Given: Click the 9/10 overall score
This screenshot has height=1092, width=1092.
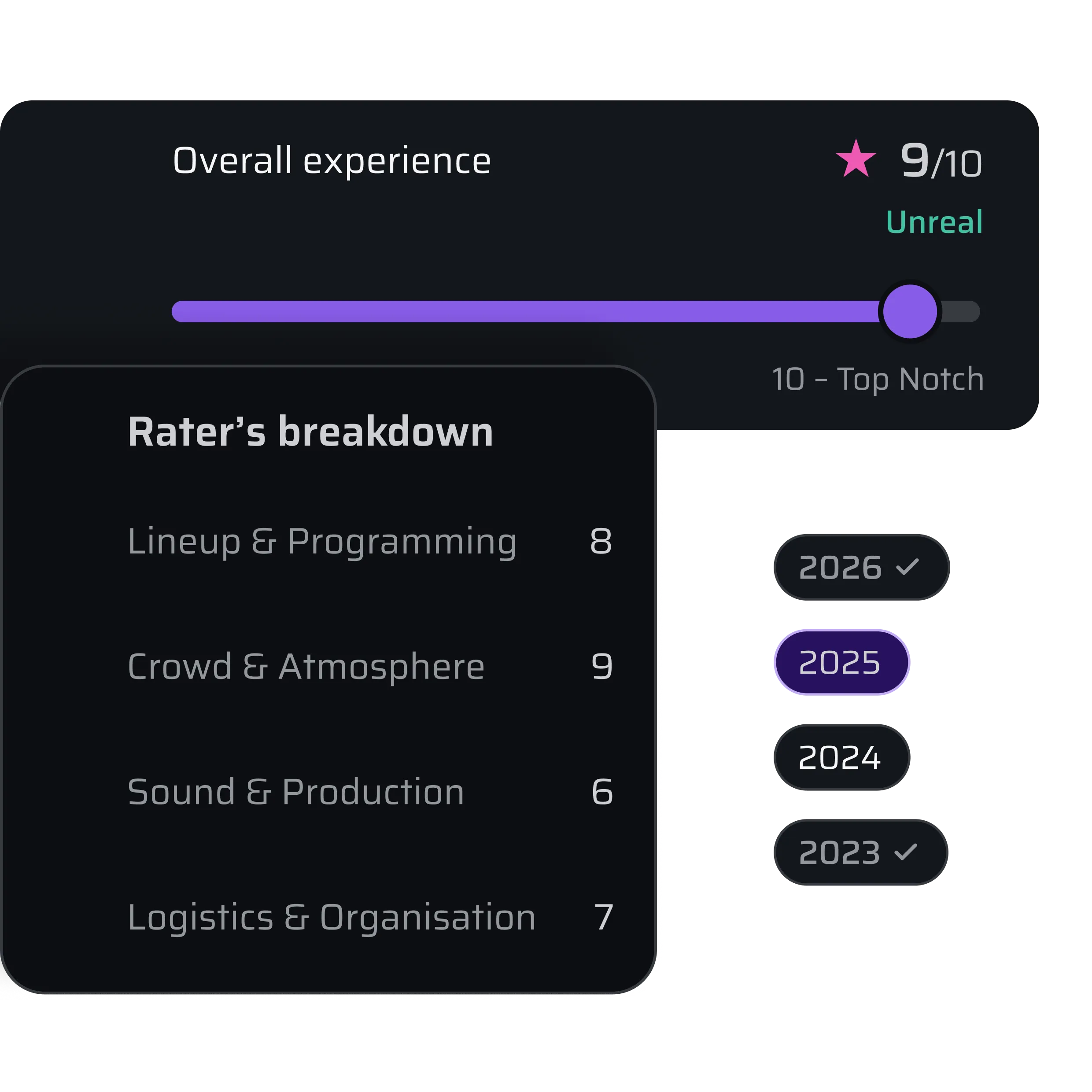Looking at the screenshot, I should point(941,161).
